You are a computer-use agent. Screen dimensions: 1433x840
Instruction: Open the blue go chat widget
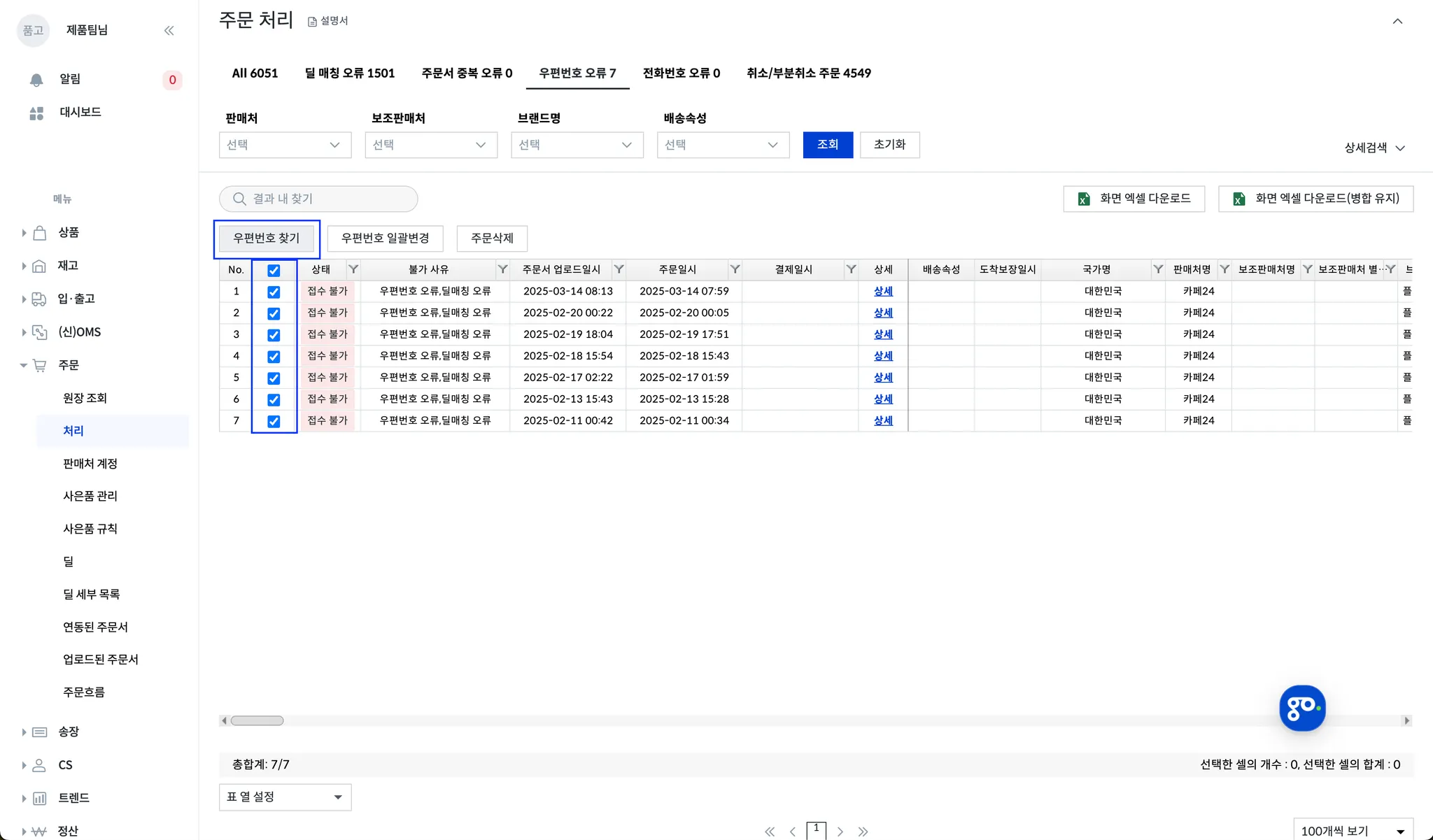pyautogui.click(x=1301, y=708)
